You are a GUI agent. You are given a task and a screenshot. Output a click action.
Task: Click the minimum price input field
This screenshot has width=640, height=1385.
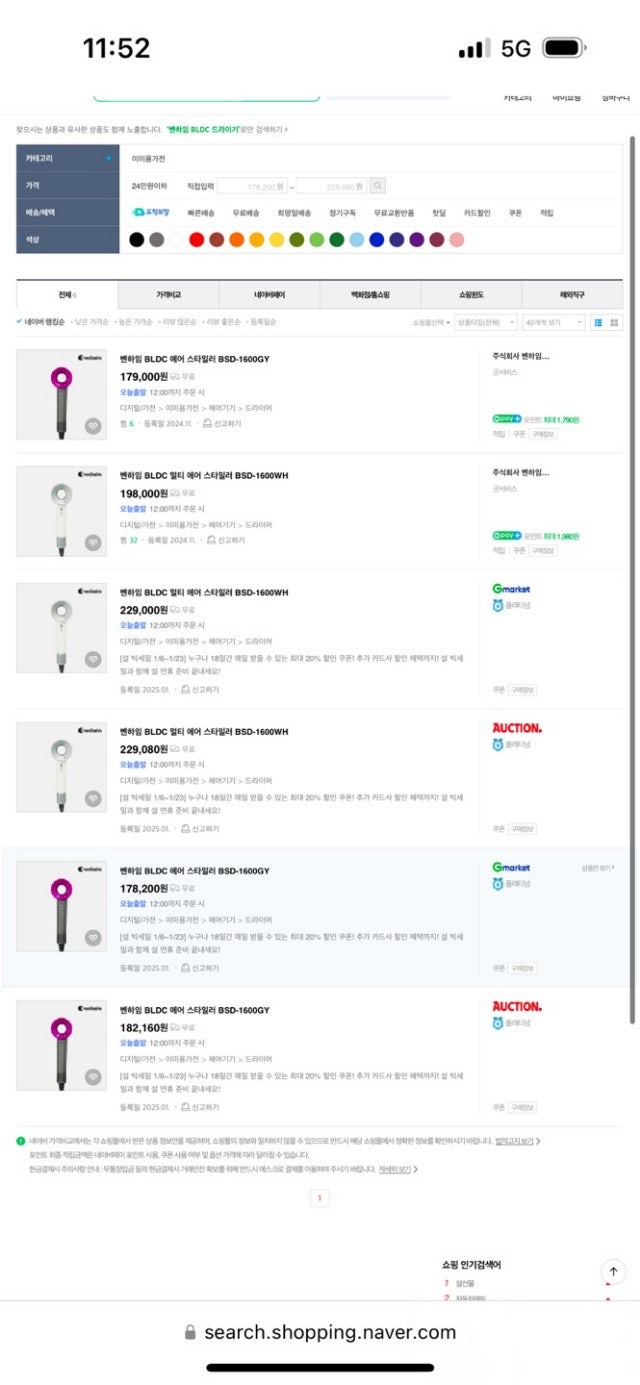[x=252, y=186]
